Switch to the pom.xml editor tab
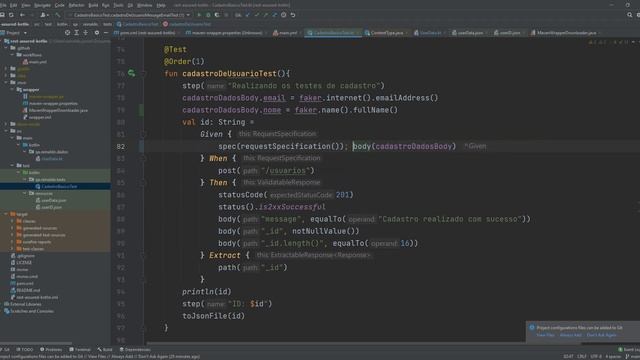The image size is (640, 360). (x=145, y=33)
